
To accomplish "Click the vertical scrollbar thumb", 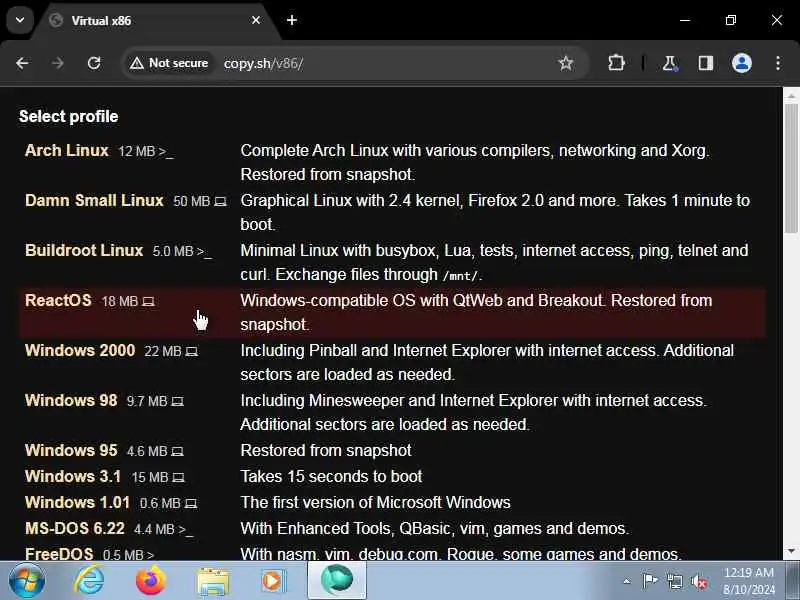I will click(x=791, y=168).
